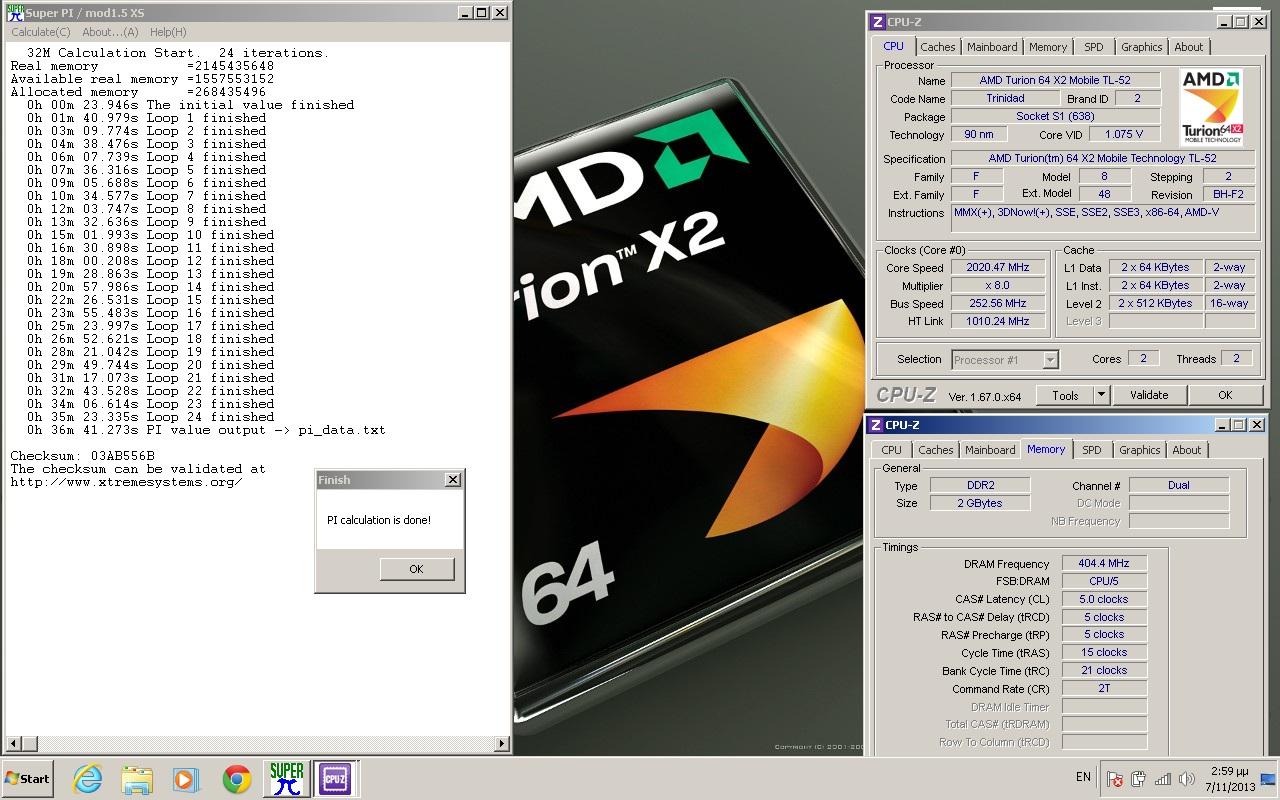The image size is (1280, 800).
Task: Switch to About tab in upper CPU-Z
Action: pyautogui.click(x=1189, y=47)
